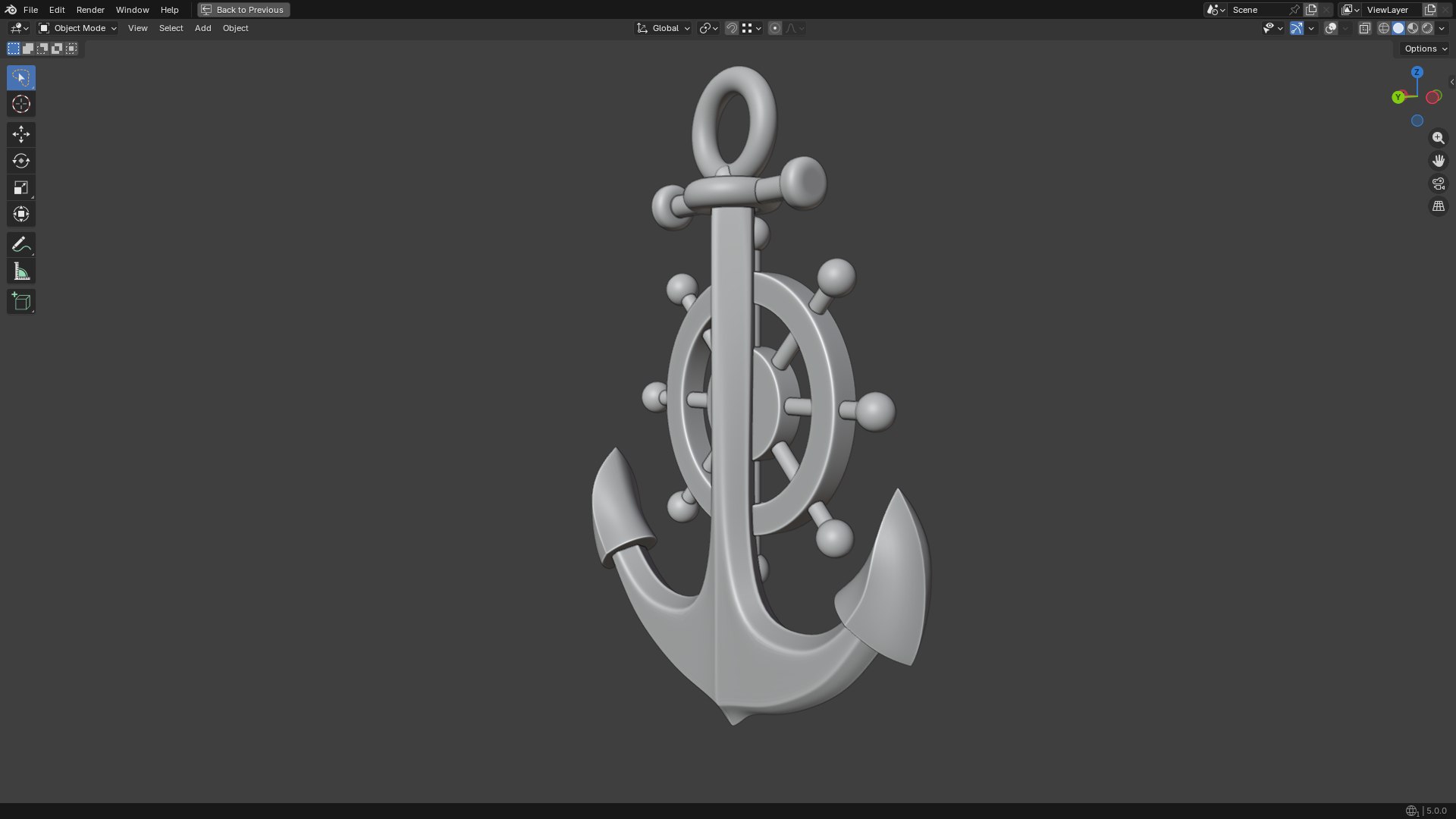This screenshot has width=1456, height=819.
Task: Switch perspective/orthographic with grid icon
Action: [1438, 206]
